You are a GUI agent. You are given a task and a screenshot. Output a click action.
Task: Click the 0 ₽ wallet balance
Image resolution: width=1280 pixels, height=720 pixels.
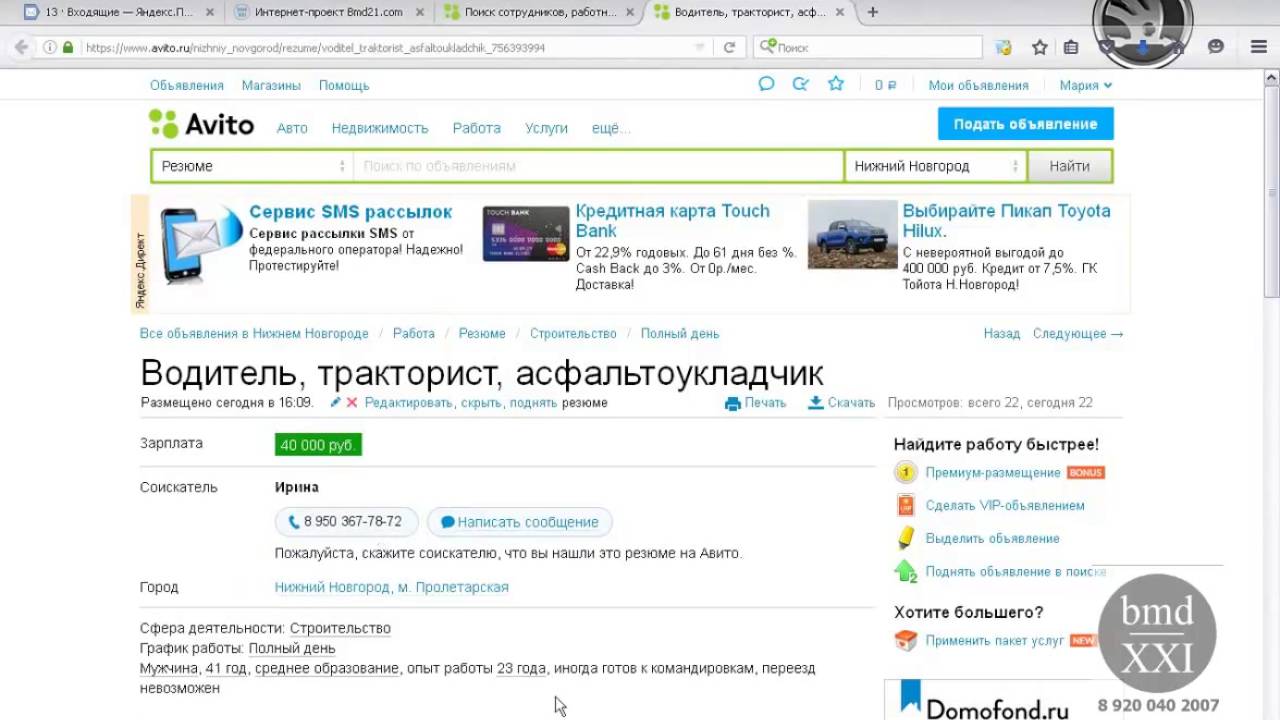885,85
